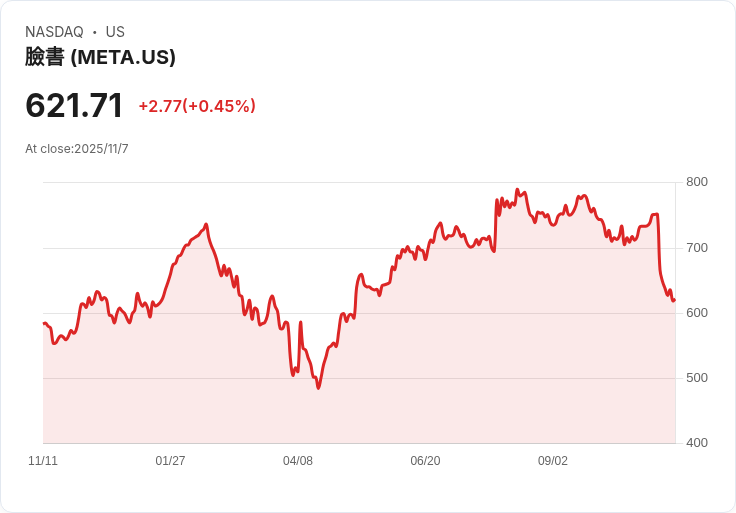Screen dimensions: 736x513
Task: Click the 800 price axis label
Action: 697,182
